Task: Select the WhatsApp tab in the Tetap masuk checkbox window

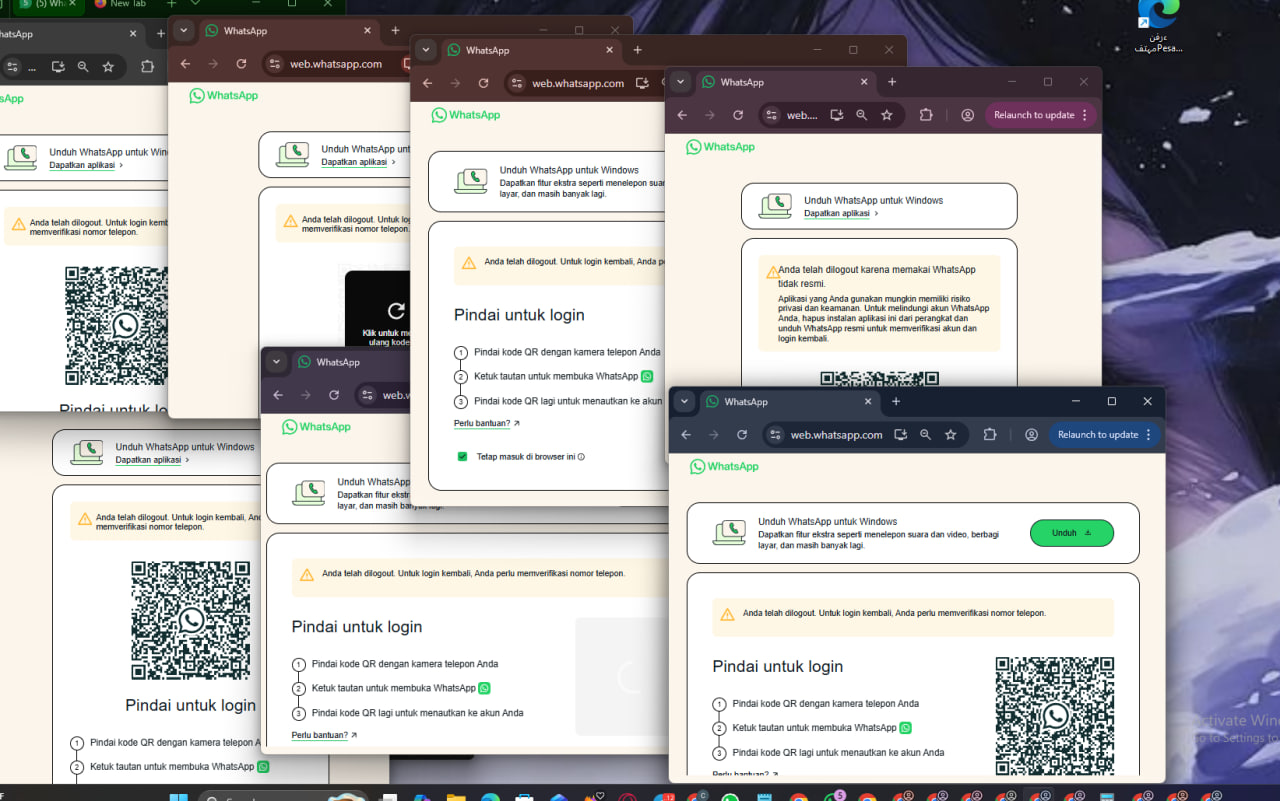Action: tap(532, 50)
